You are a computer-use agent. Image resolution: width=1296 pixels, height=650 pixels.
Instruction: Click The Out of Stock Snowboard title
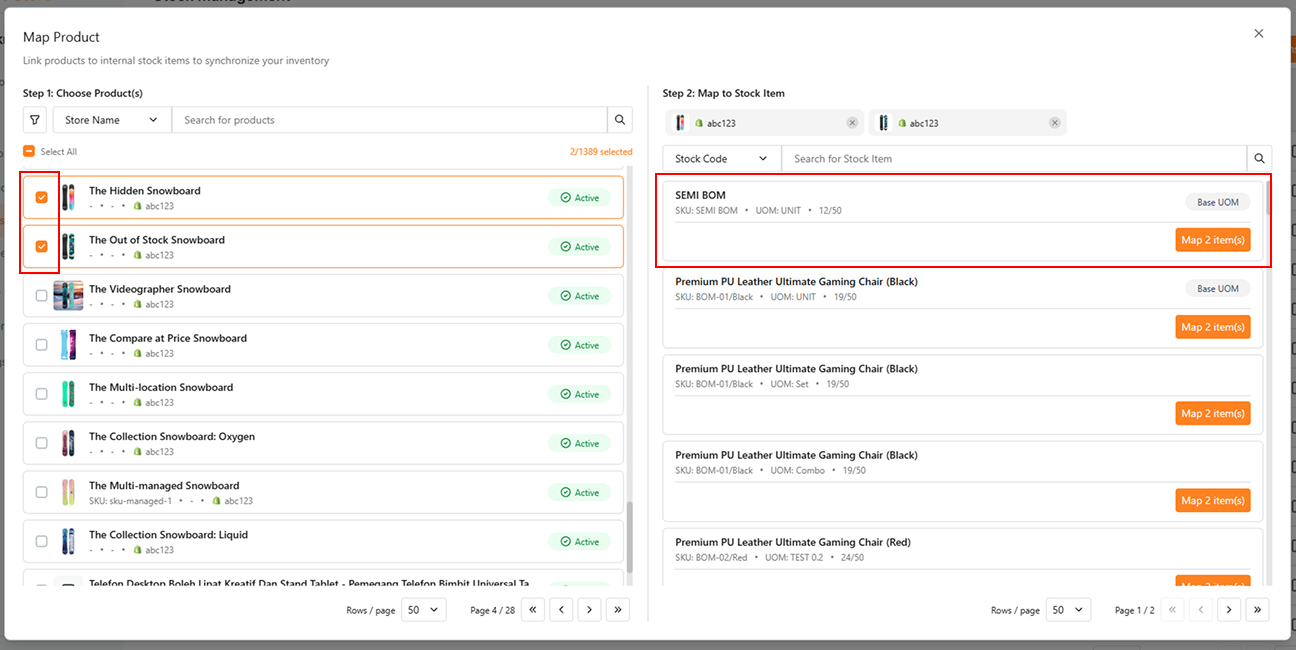tap(157, 240)
